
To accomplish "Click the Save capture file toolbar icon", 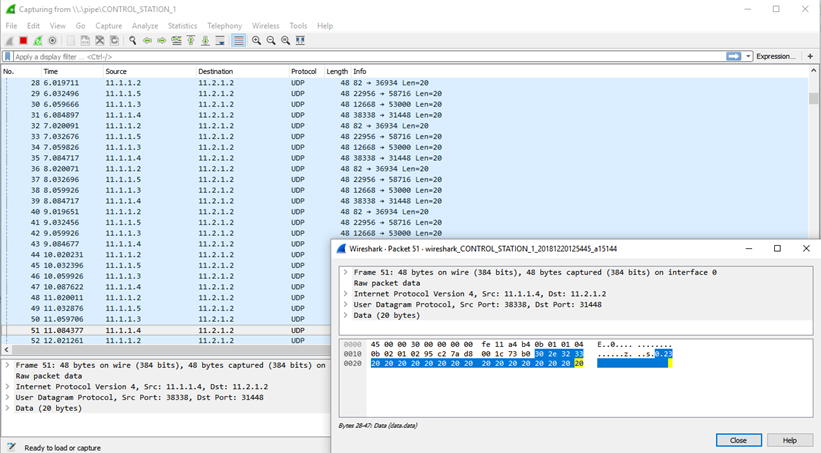I will tap(85, 40).
